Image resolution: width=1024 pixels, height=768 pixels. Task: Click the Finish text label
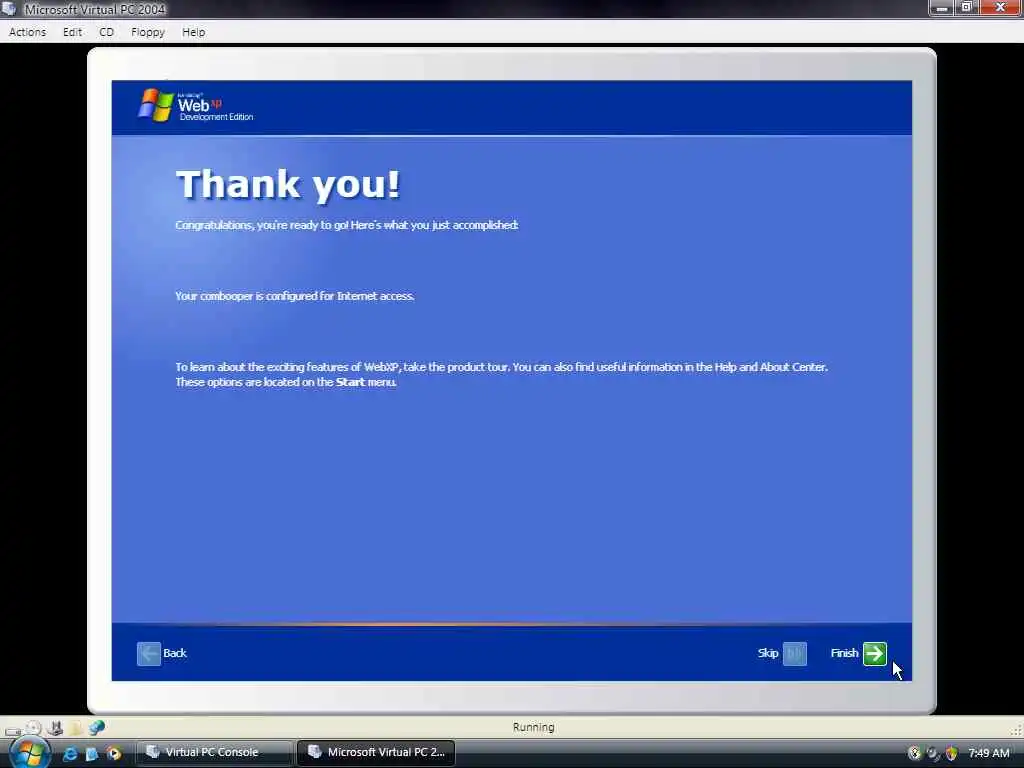pyautogui.click(x=844, y=653)
